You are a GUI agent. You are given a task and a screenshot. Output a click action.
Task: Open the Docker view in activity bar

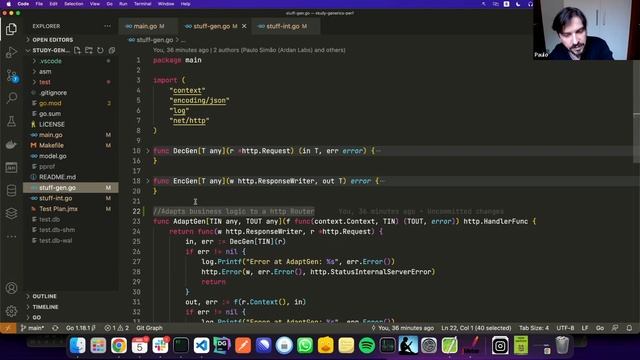pos(11,144)
